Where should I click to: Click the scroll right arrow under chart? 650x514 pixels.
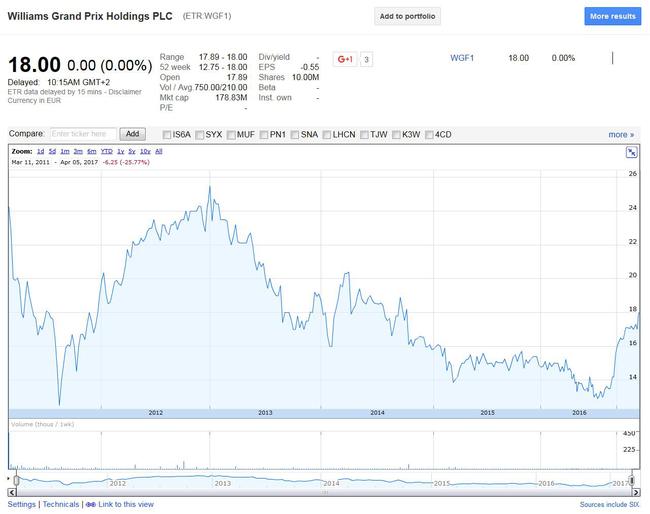pos(636,492)
